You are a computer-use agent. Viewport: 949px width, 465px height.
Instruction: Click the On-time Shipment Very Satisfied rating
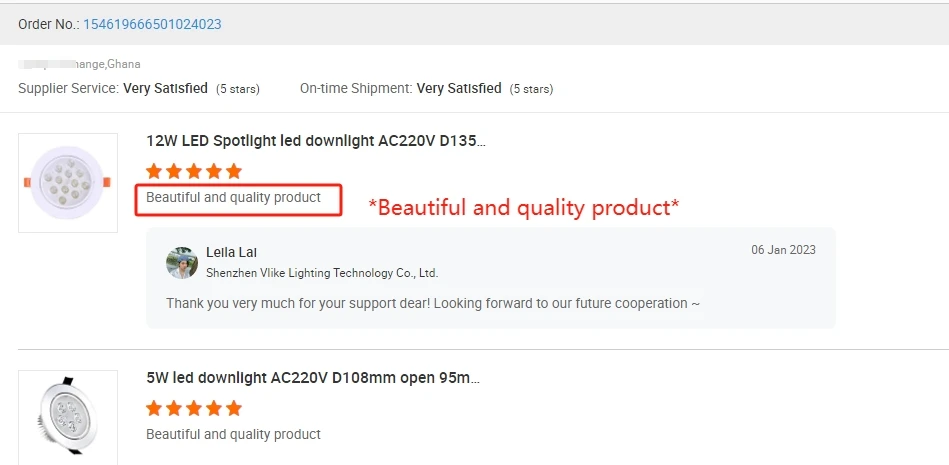click(459, 88)
